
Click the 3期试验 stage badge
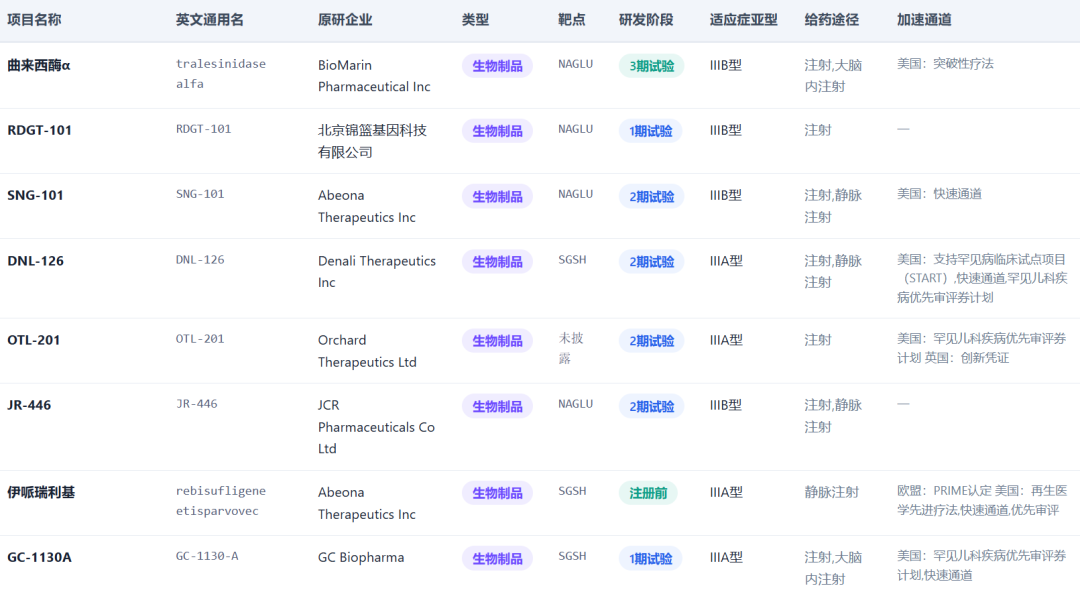tap(652, 66)
